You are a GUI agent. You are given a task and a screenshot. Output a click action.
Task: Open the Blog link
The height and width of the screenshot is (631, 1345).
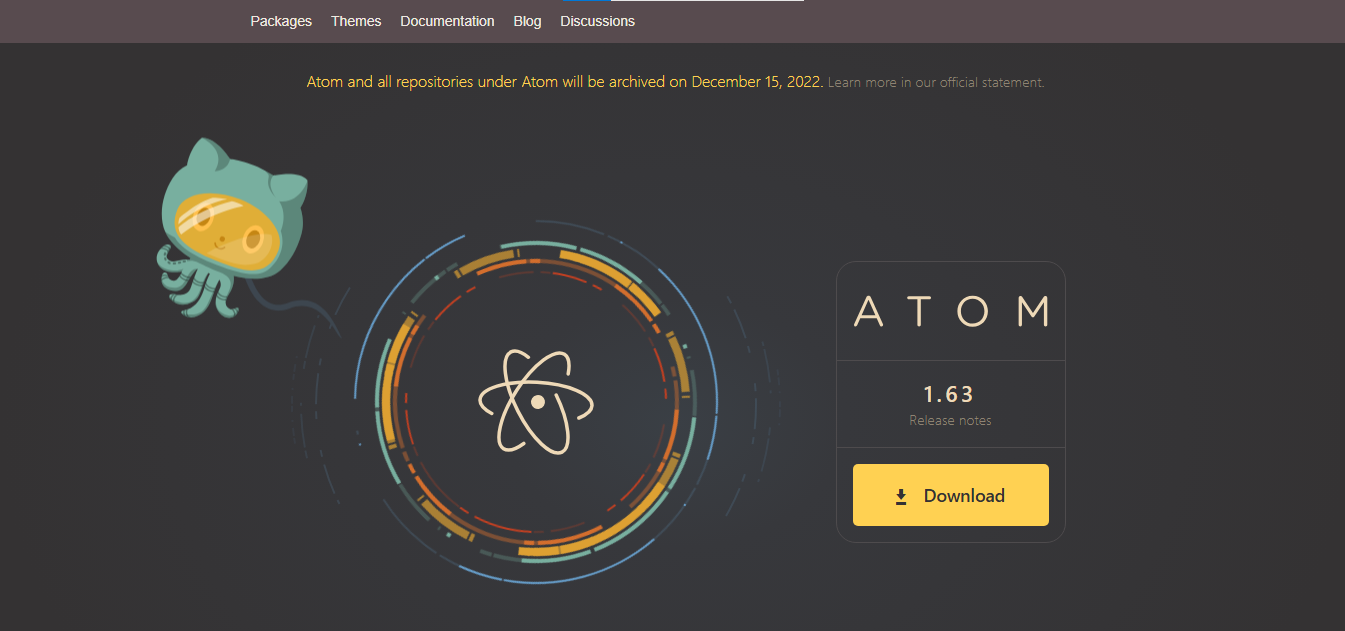coord(527,21)
